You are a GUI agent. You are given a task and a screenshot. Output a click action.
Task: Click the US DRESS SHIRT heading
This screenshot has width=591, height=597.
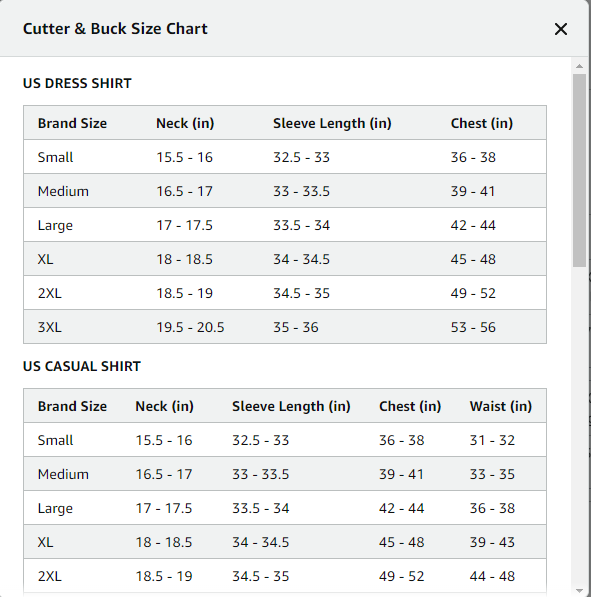[x=77, y=83]
